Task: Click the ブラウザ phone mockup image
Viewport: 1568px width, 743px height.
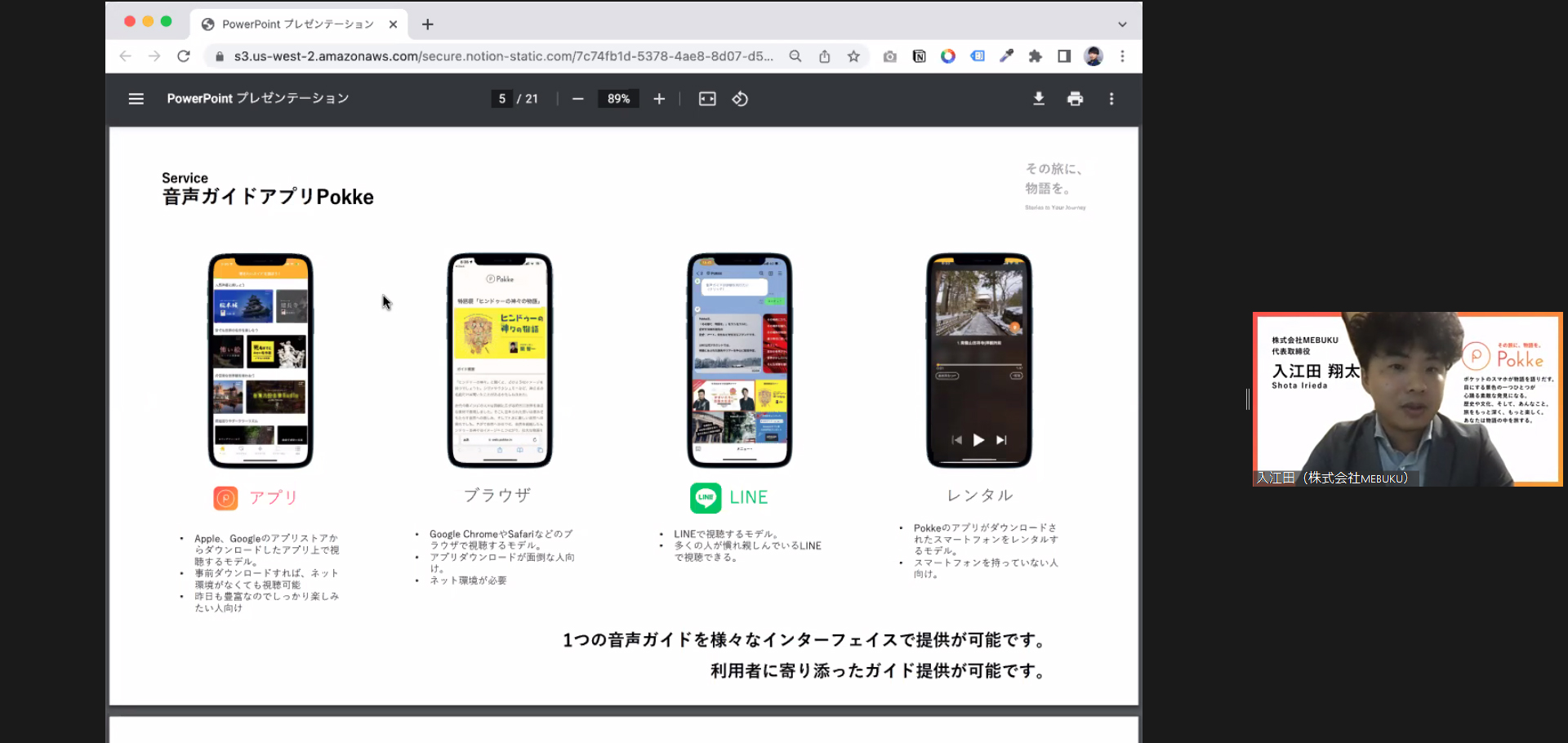Action: [x=500, y=360]
